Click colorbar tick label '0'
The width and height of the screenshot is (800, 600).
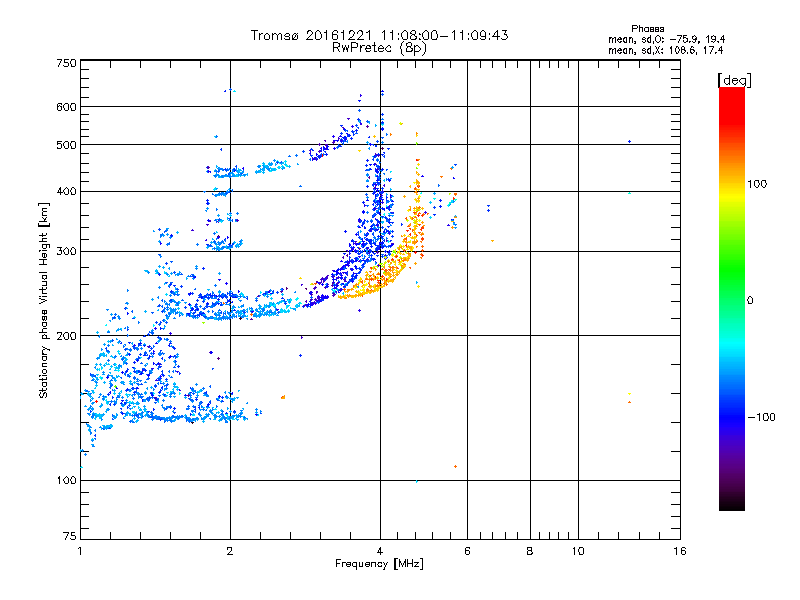750,301
